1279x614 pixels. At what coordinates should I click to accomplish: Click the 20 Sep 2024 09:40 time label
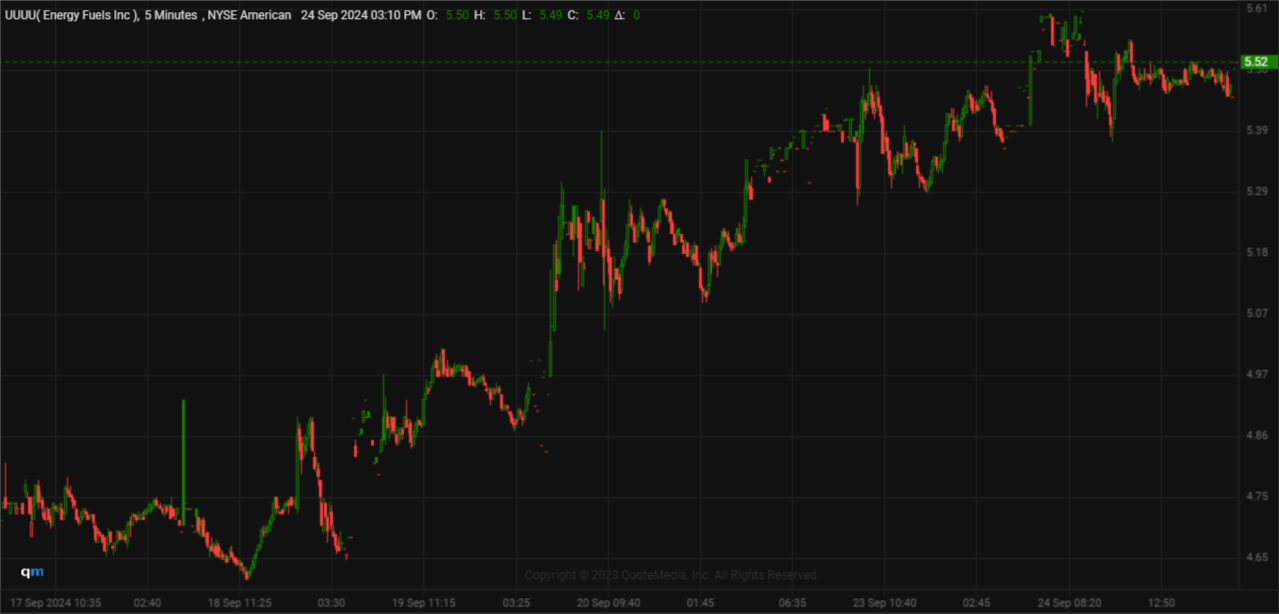(609, 603)
